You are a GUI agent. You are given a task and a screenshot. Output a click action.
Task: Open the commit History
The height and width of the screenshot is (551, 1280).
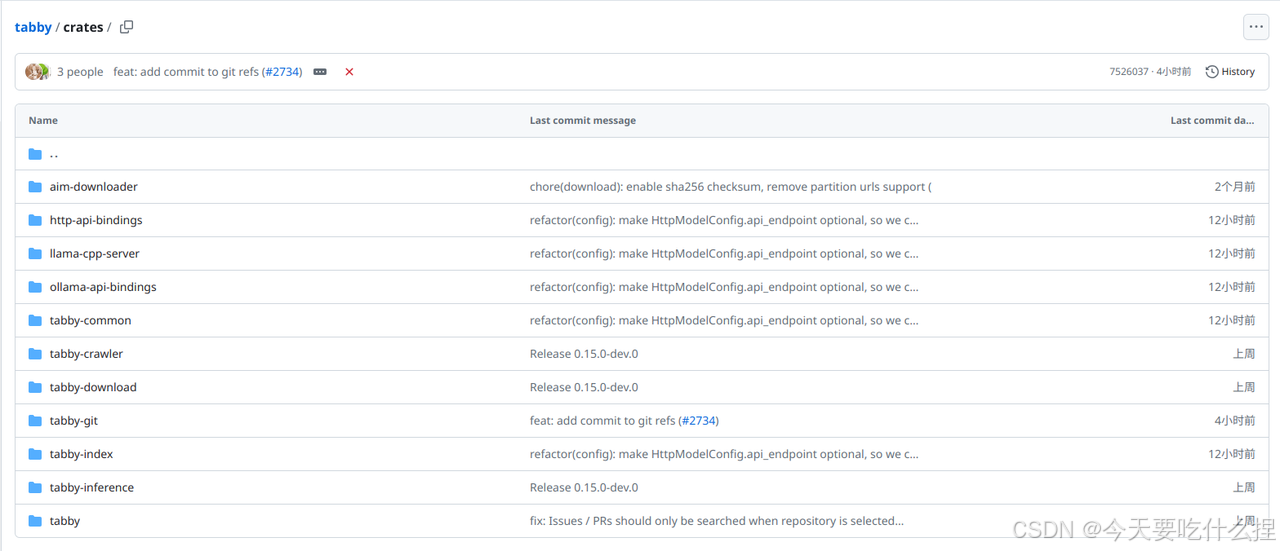click(x=1230, y=72)
